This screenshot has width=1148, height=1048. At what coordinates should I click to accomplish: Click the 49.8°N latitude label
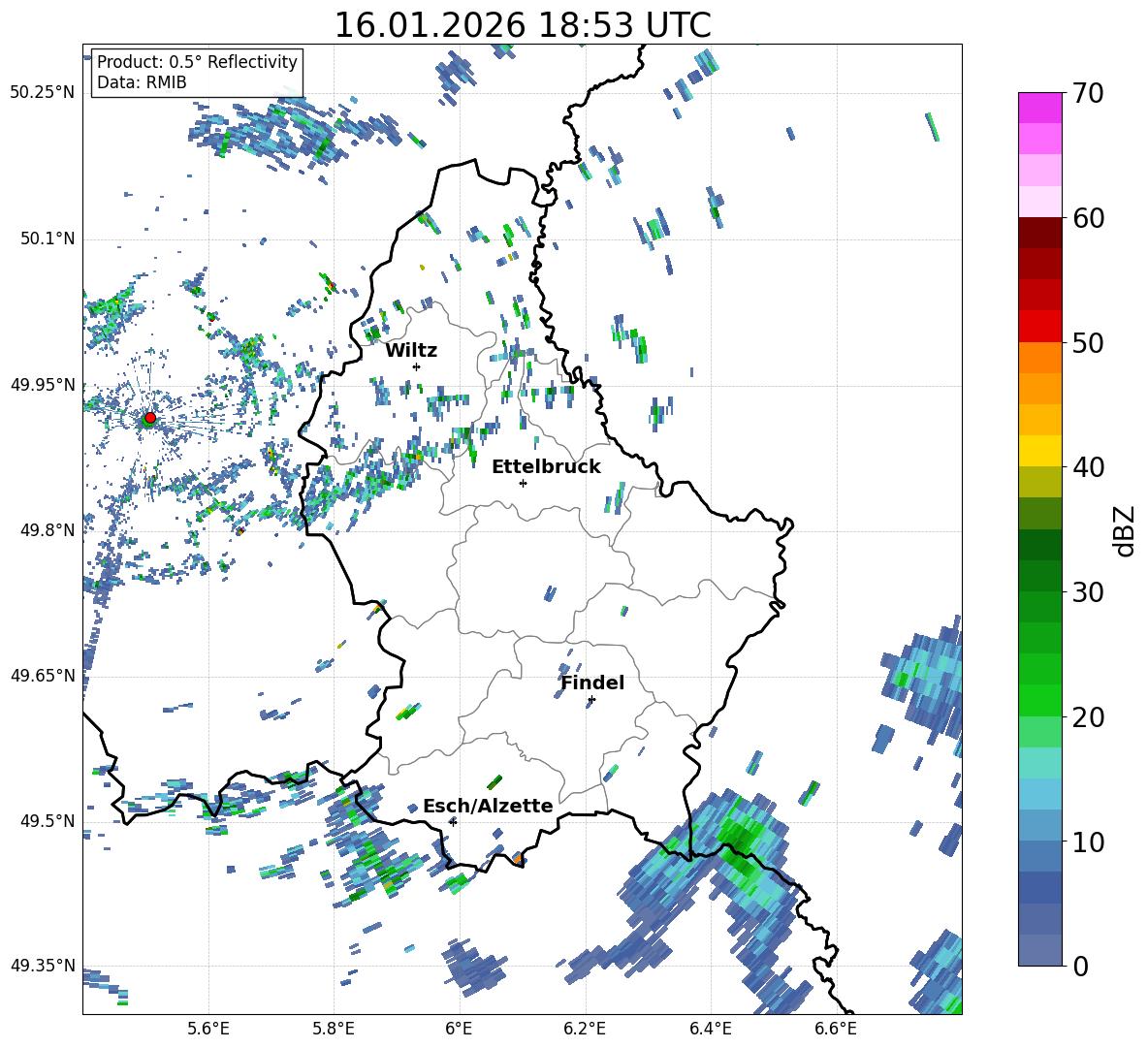click(48, 530)
